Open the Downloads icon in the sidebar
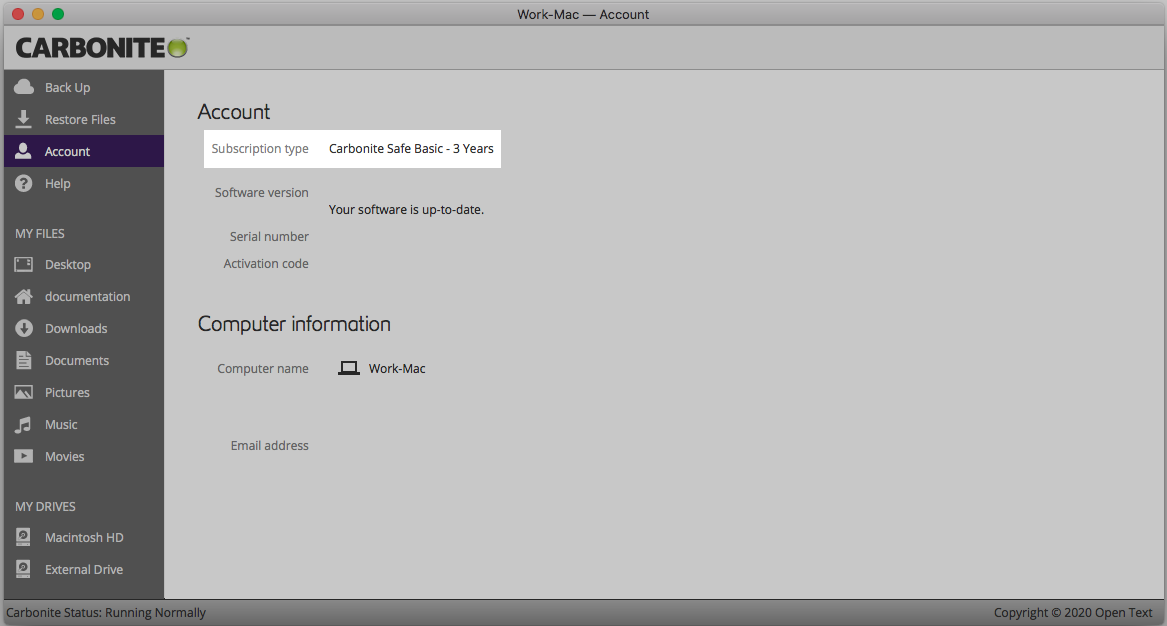The image size is (1167, 626). click(x=22, y=328)
